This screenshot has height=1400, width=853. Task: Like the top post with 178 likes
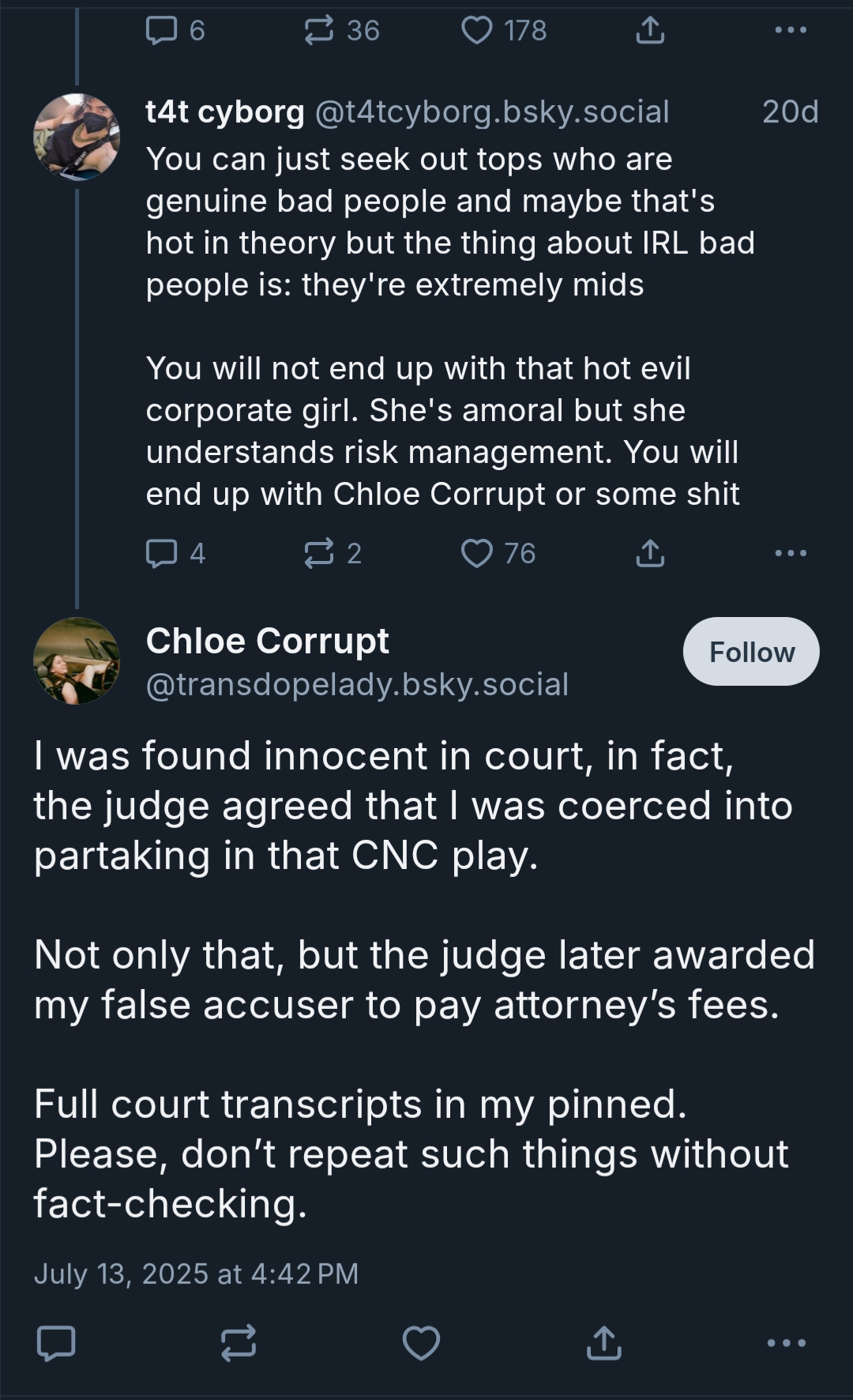(476, 31)
